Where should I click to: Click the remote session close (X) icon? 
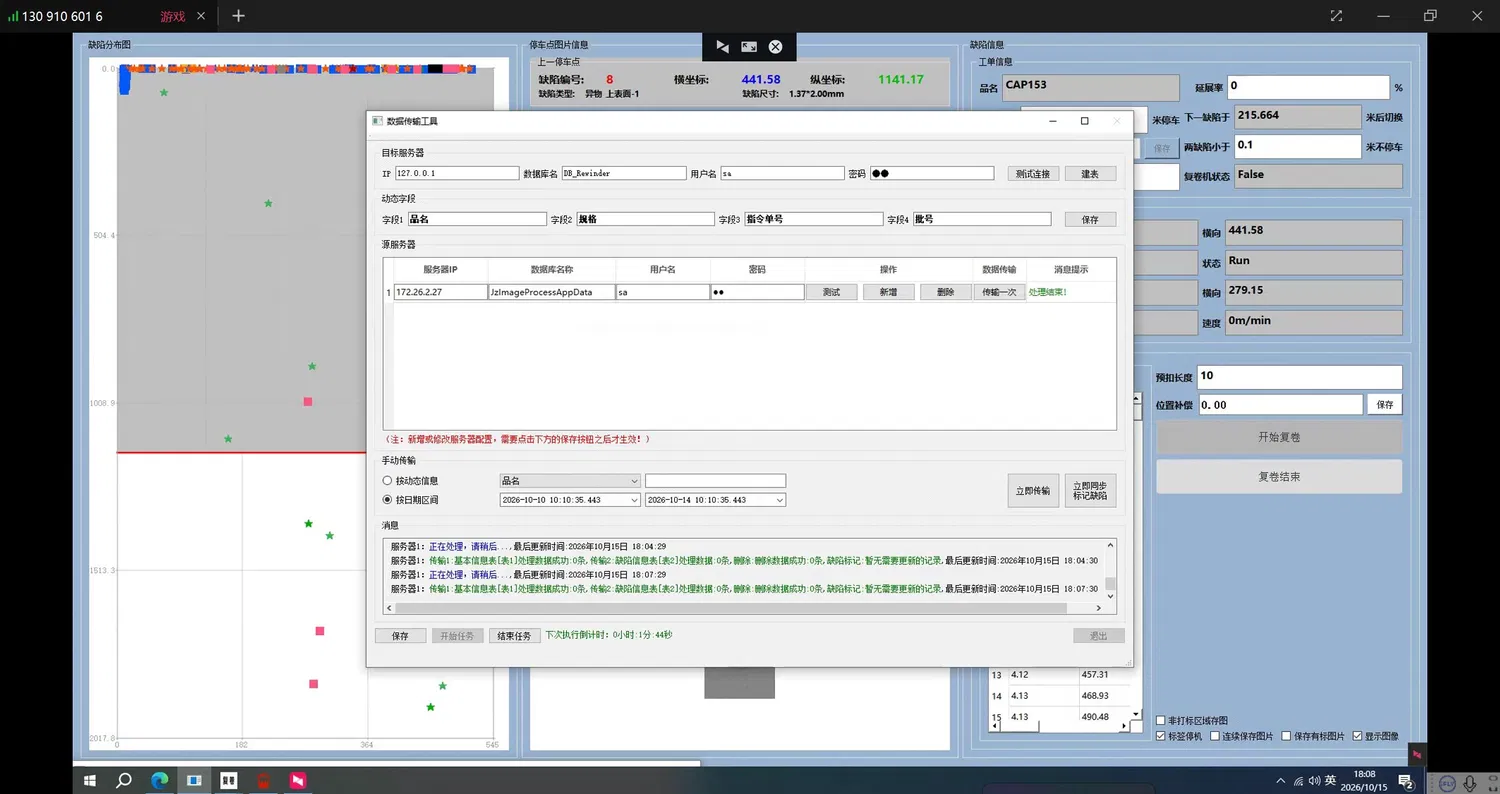775,47
